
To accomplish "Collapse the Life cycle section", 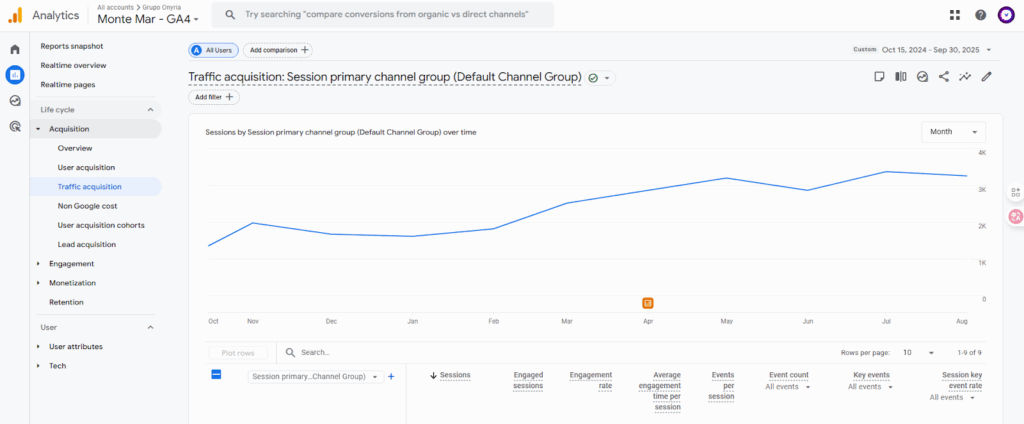I will [x=151, y=109].
